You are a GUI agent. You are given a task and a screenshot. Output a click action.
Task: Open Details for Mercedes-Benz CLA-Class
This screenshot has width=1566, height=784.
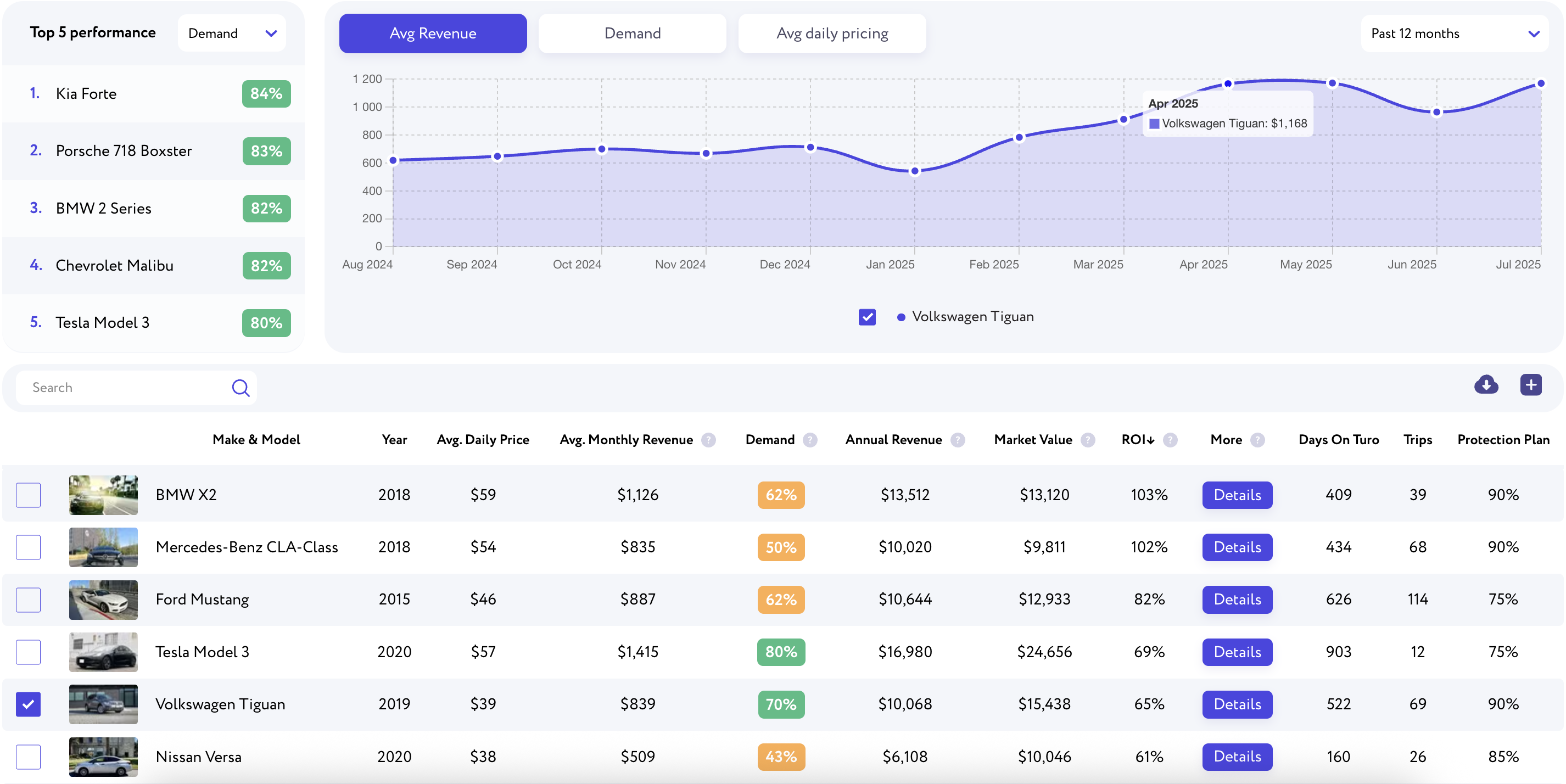pos(1237,547)
